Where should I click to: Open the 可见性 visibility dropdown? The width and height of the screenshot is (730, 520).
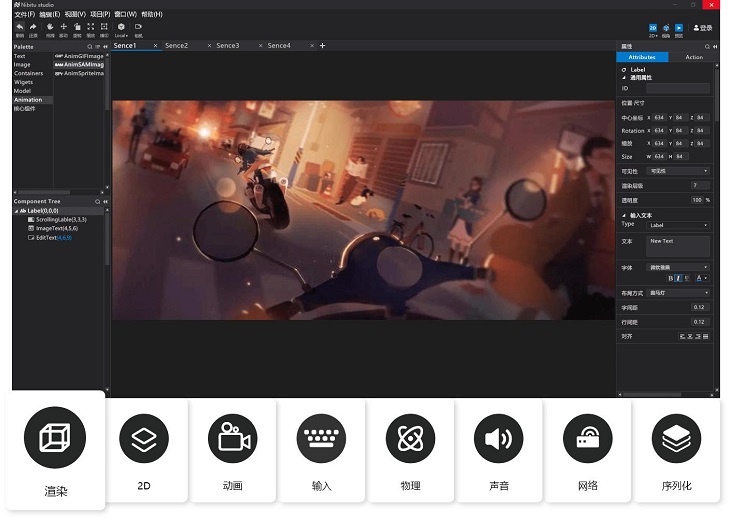click(678, 171)
